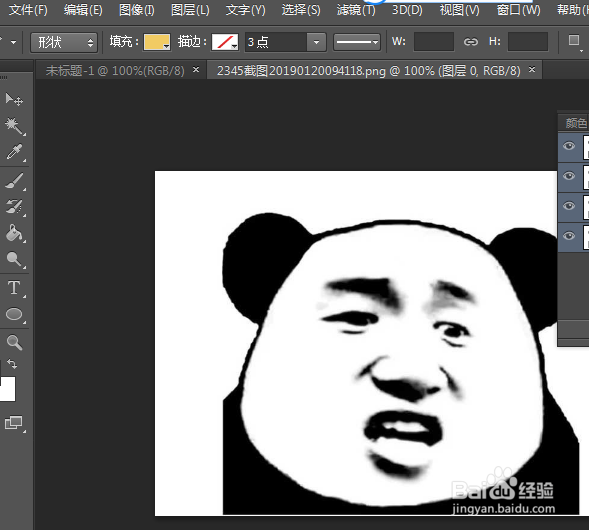Click the screen mode icon

click(x=14, y=423)
